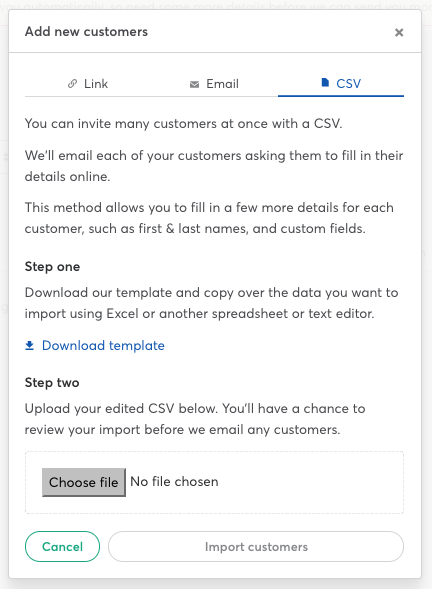This screenshot has height=589, width=432.
Task: Select the CSV tab label
Action: 348,83
